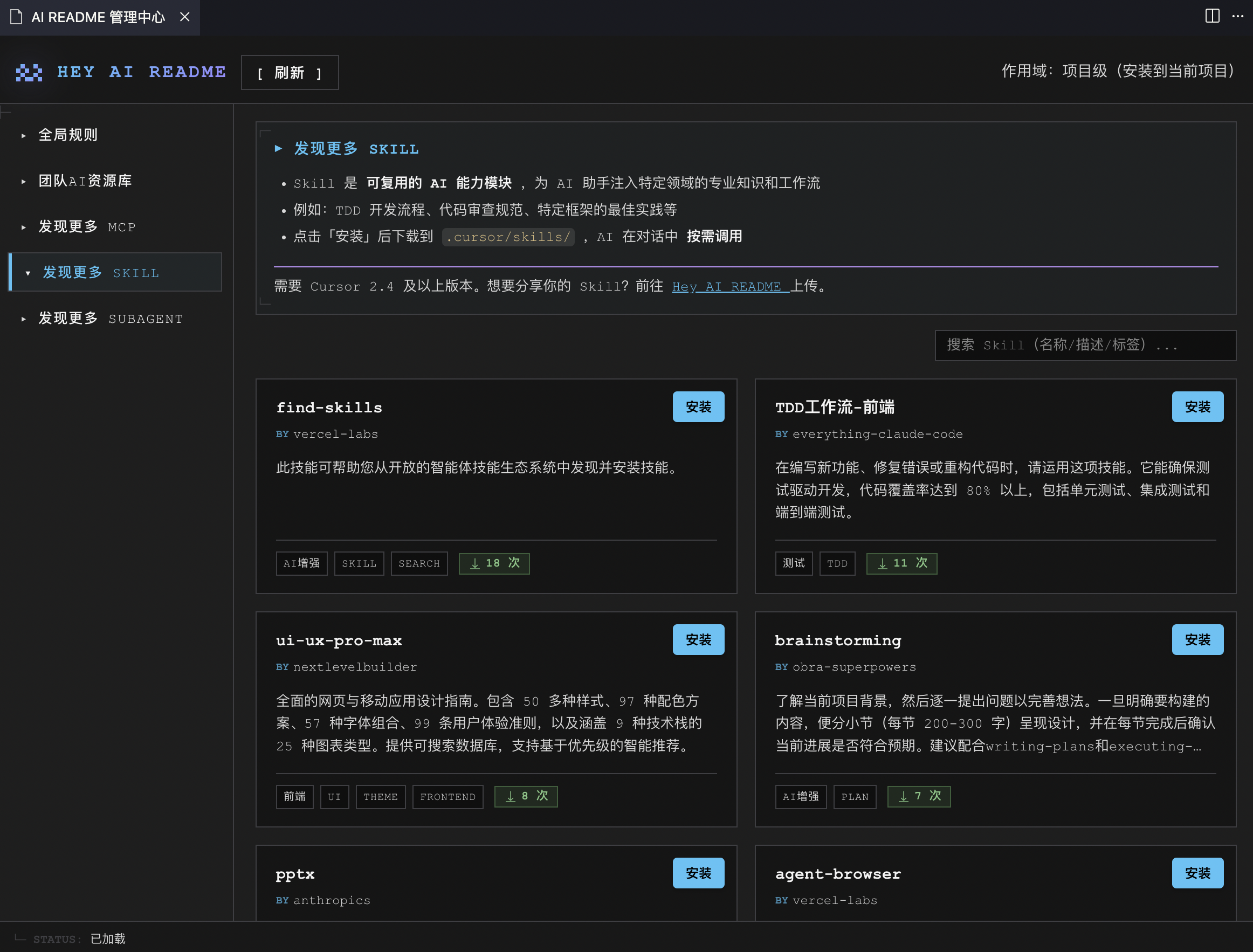Select the AI README 管理中心 tab

point(99,18)
